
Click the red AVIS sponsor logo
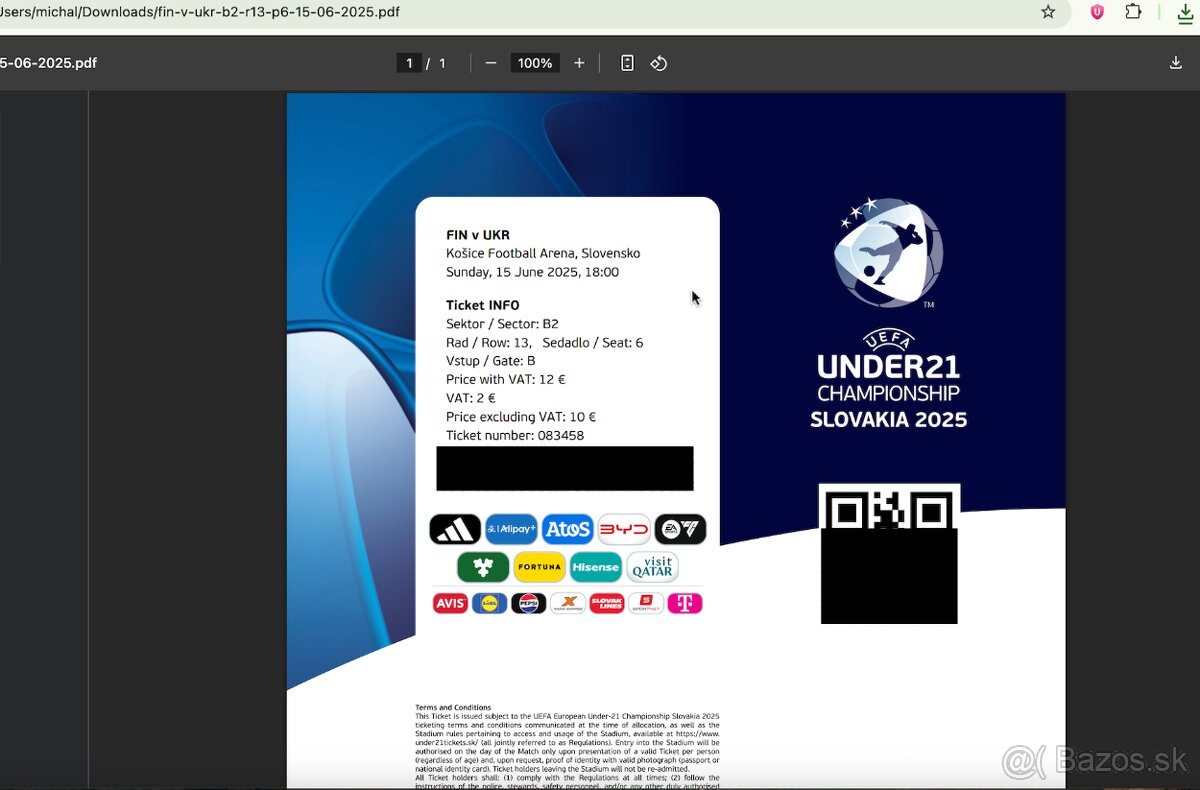(450, 603)
